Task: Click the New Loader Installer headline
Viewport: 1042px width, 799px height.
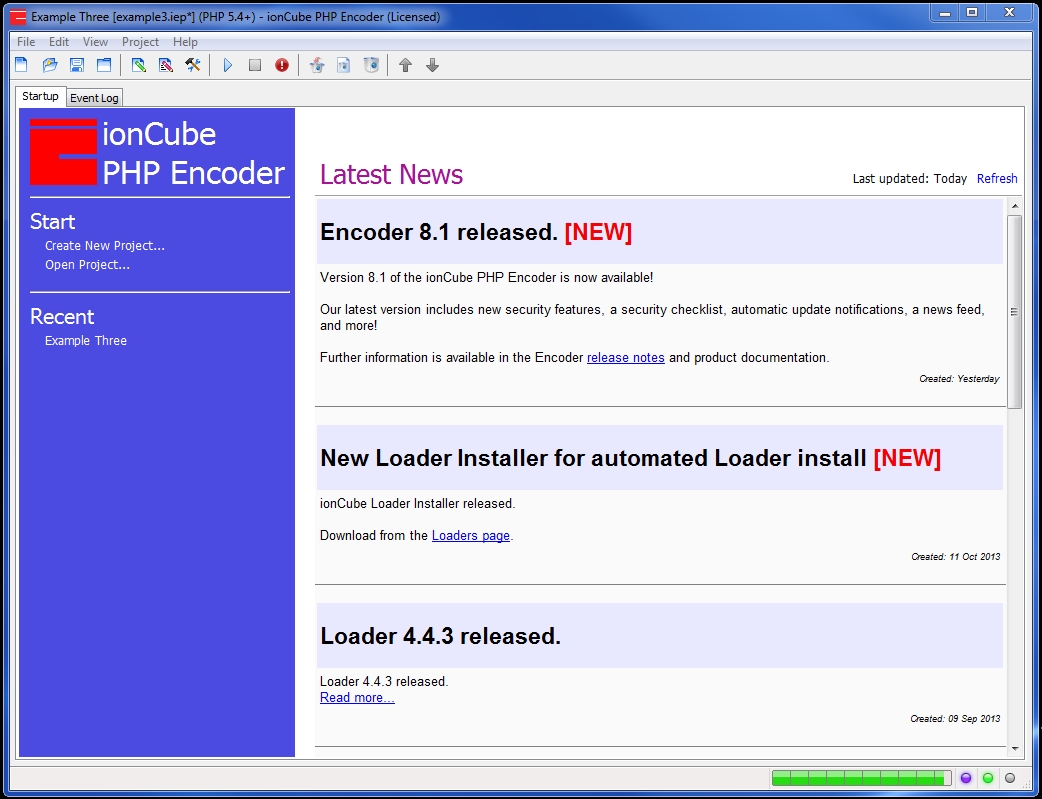Action: pos(631,458)
